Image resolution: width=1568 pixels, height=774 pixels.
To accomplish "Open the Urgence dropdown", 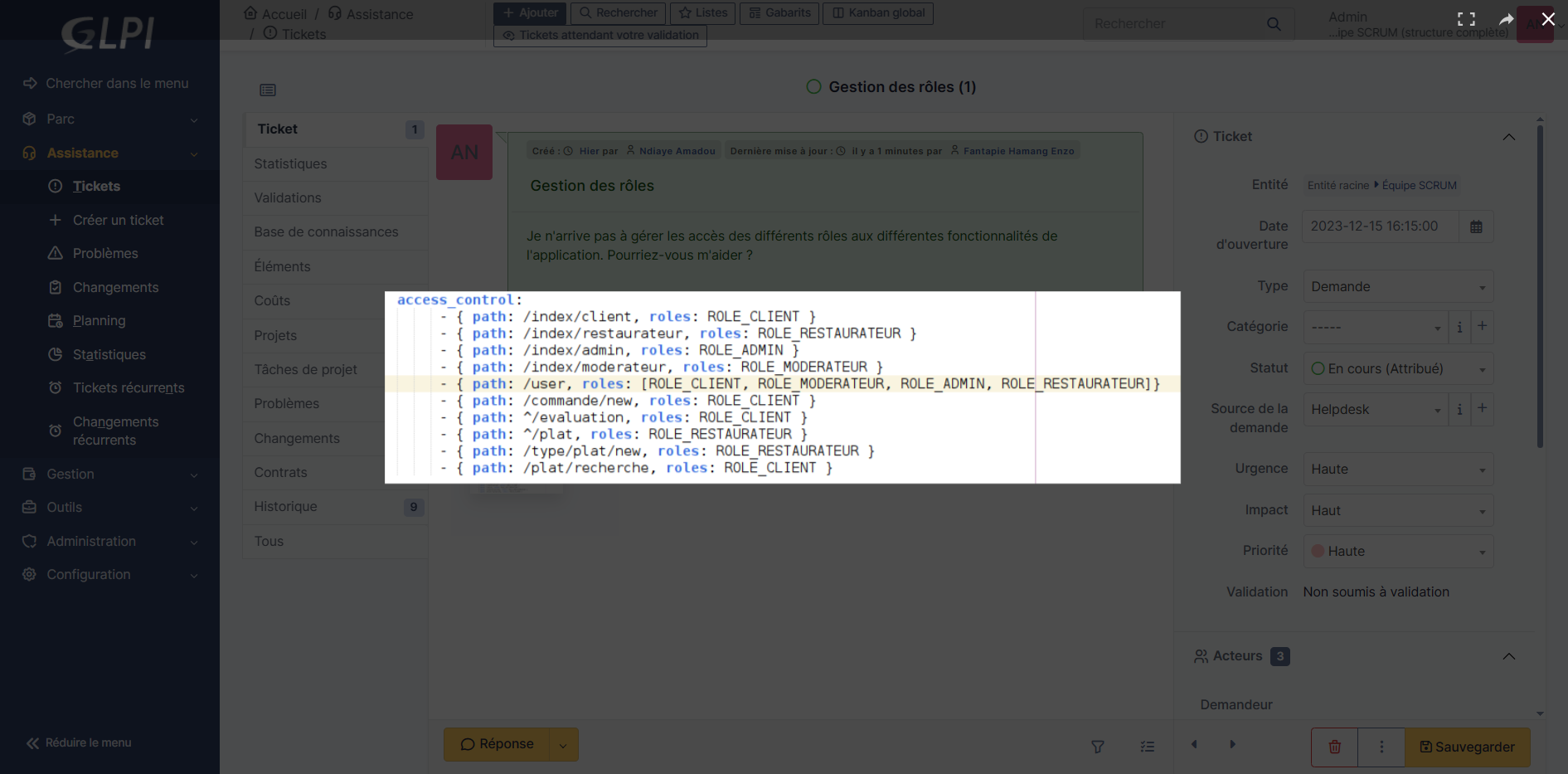I will tap(1398, 470).
